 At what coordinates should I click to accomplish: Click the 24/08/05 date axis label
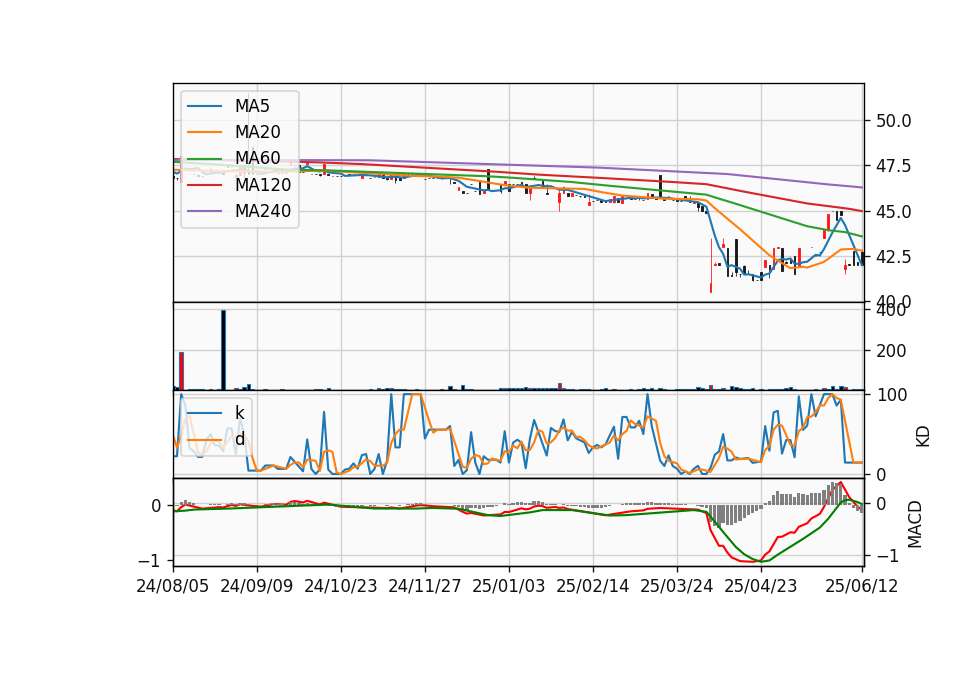(x=173, y=586)
